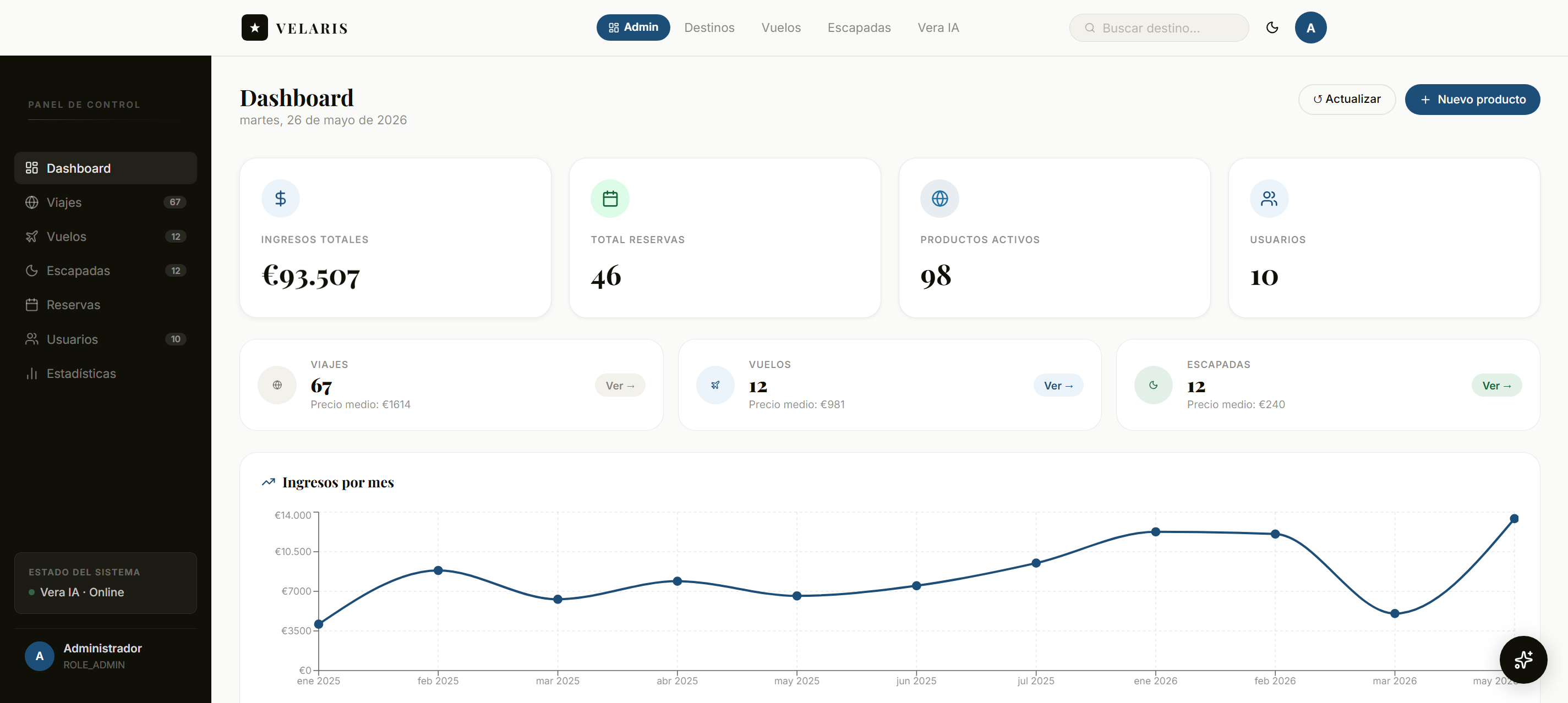Click the dollar icon on Ingresos Totales card
This screenshot has height=703, width=1568.
click(281, 198)
